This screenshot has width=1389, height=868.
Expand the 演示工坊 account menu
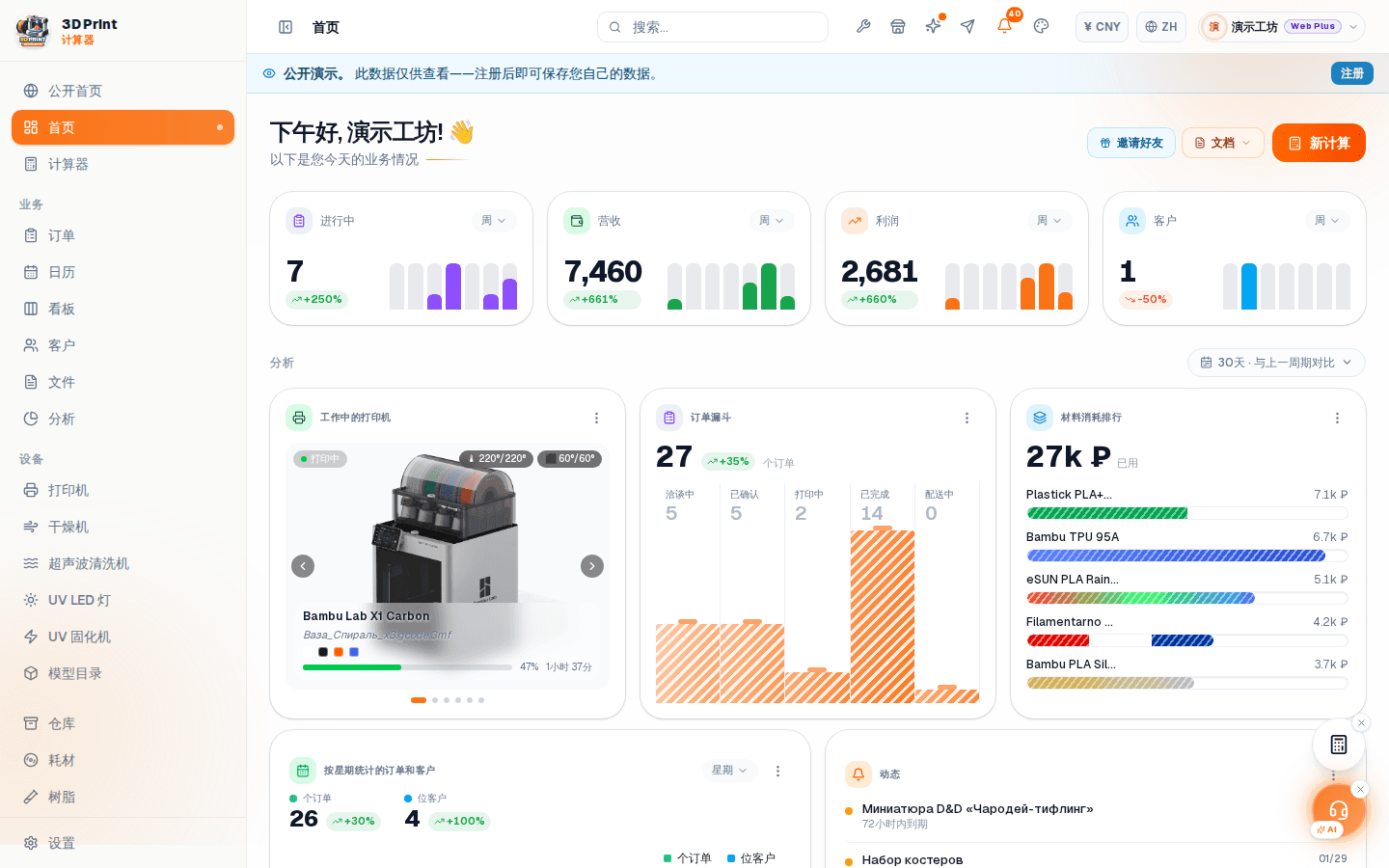click(1282, 27)
